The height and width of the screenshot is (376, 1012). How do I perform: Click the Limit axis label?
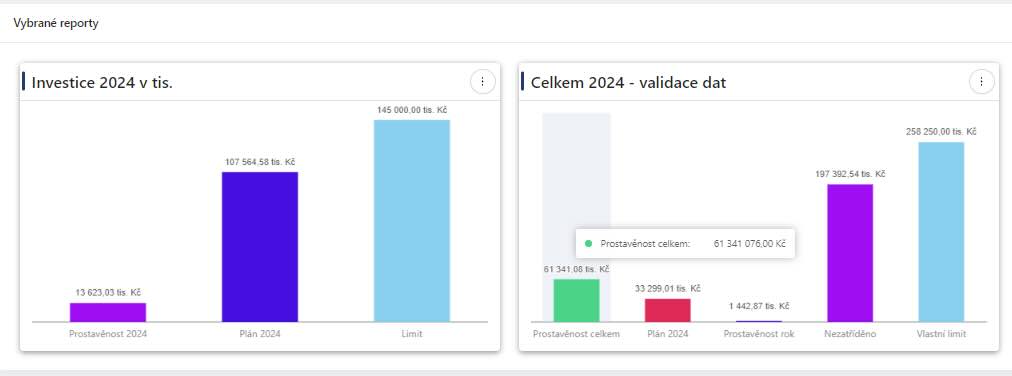point(412,334)
